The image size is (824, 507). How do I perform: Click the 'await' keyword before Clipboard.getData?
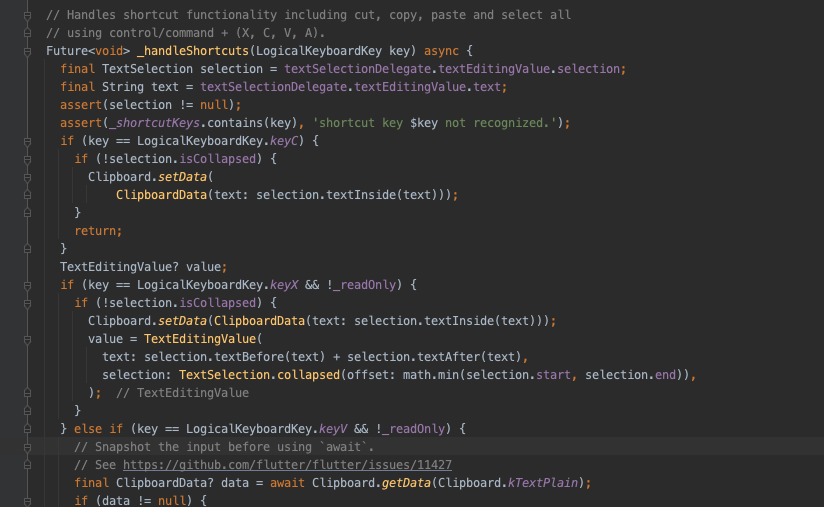[287, 483]
